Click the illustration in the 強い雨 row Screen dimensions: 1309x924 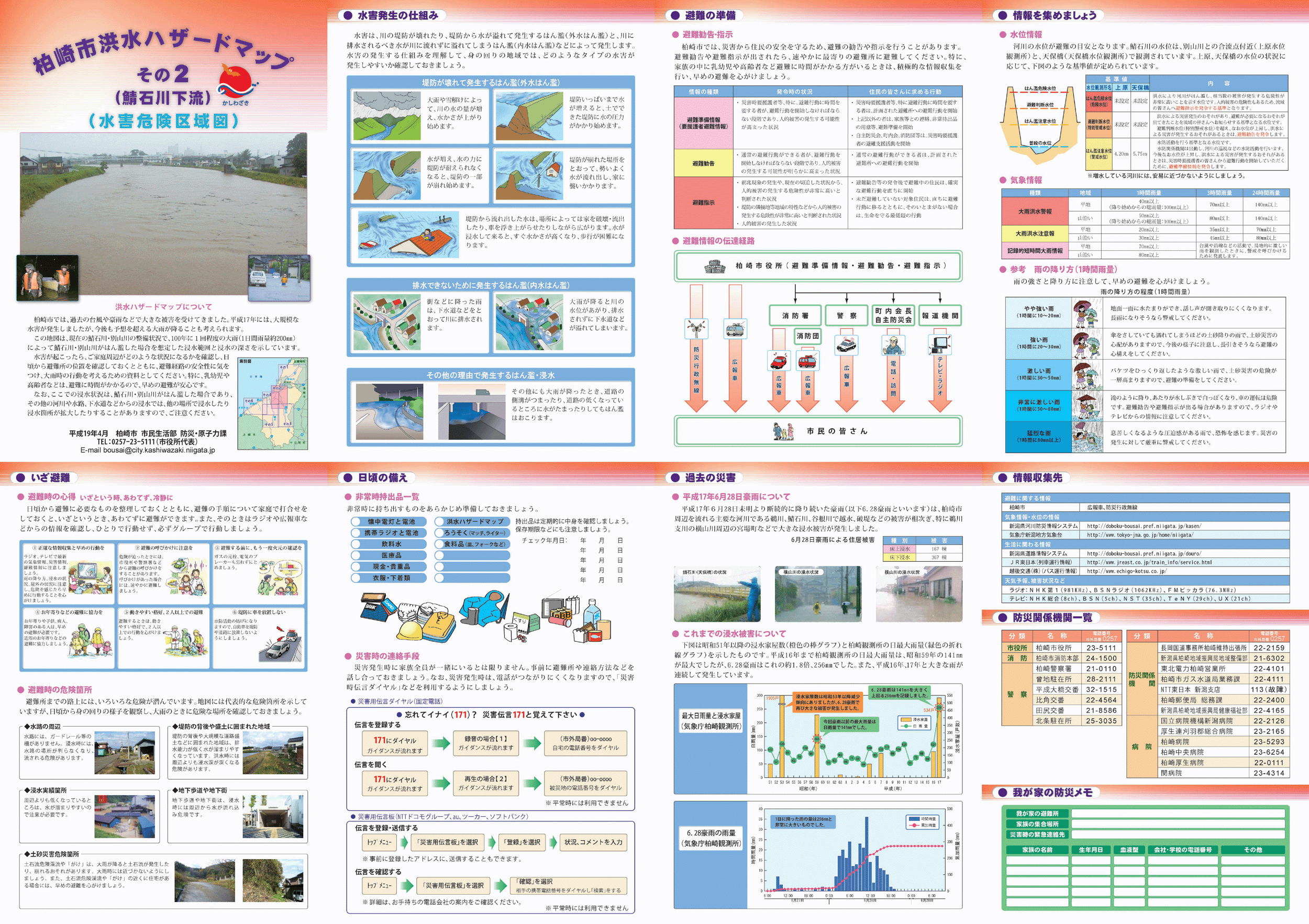1088,344
